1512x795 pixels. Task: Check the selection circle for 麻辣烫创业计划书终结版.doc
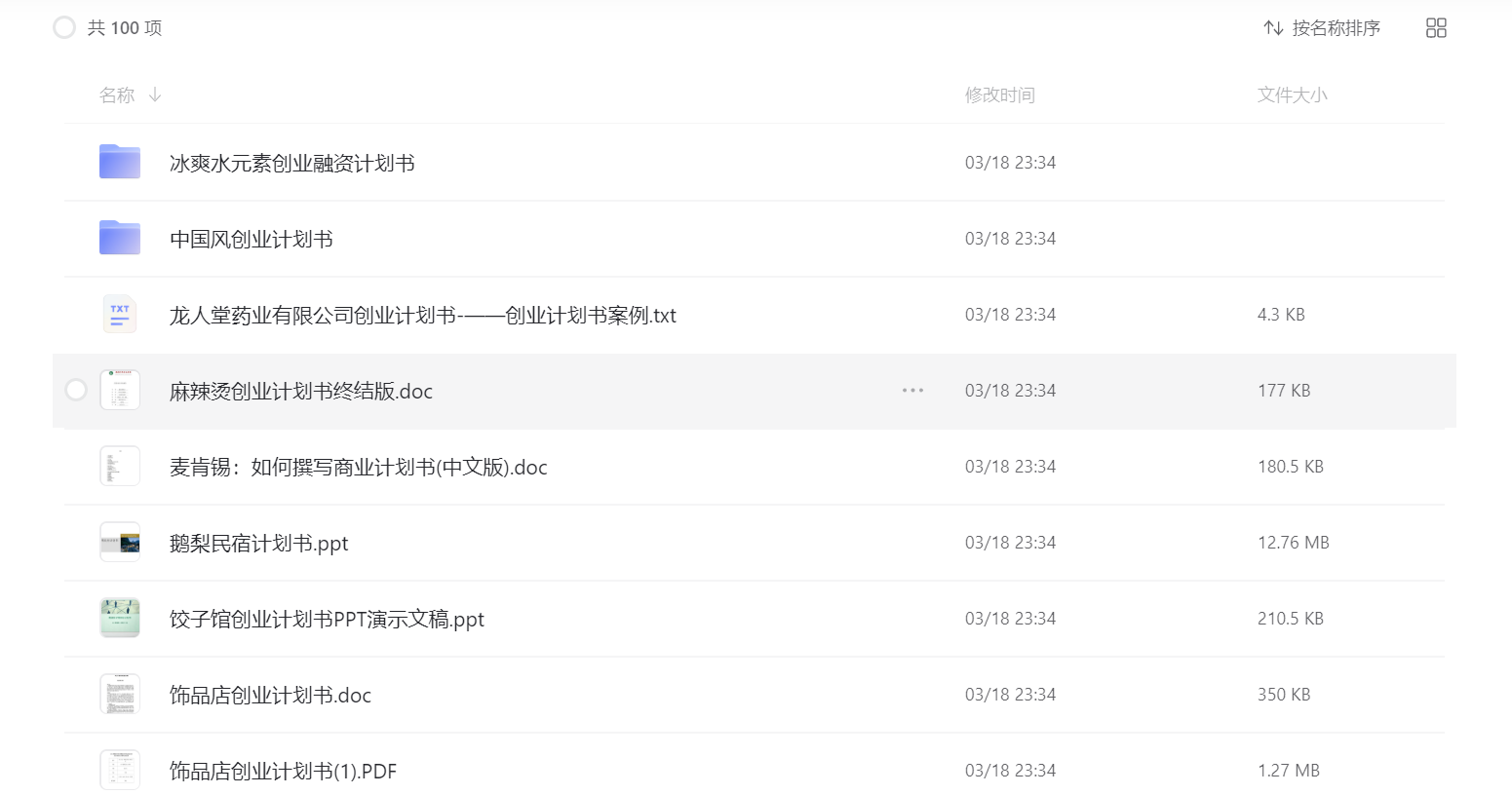click(76, 391)
